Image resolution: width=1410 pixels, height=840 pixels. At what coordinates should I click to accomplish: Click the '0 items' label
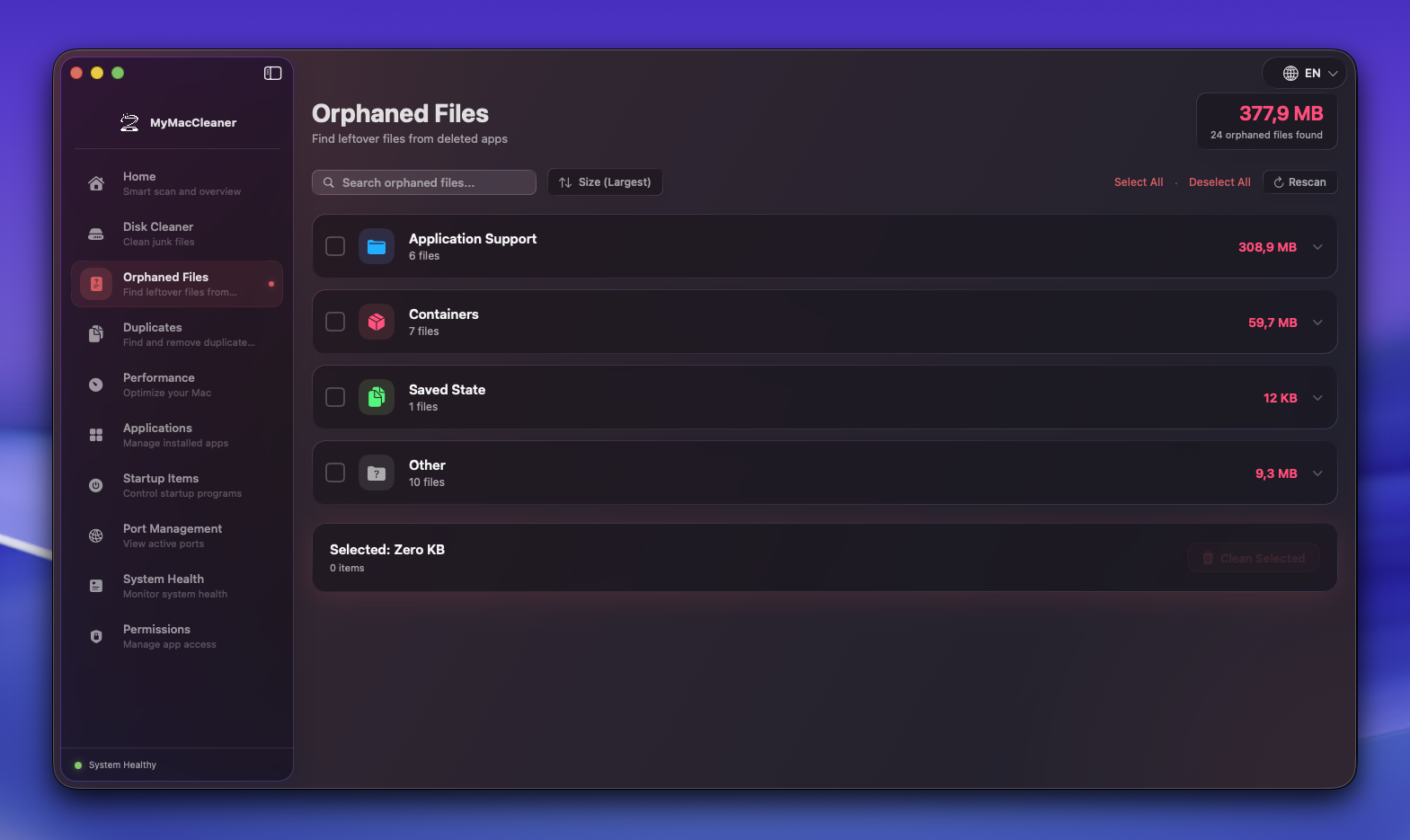347,569
